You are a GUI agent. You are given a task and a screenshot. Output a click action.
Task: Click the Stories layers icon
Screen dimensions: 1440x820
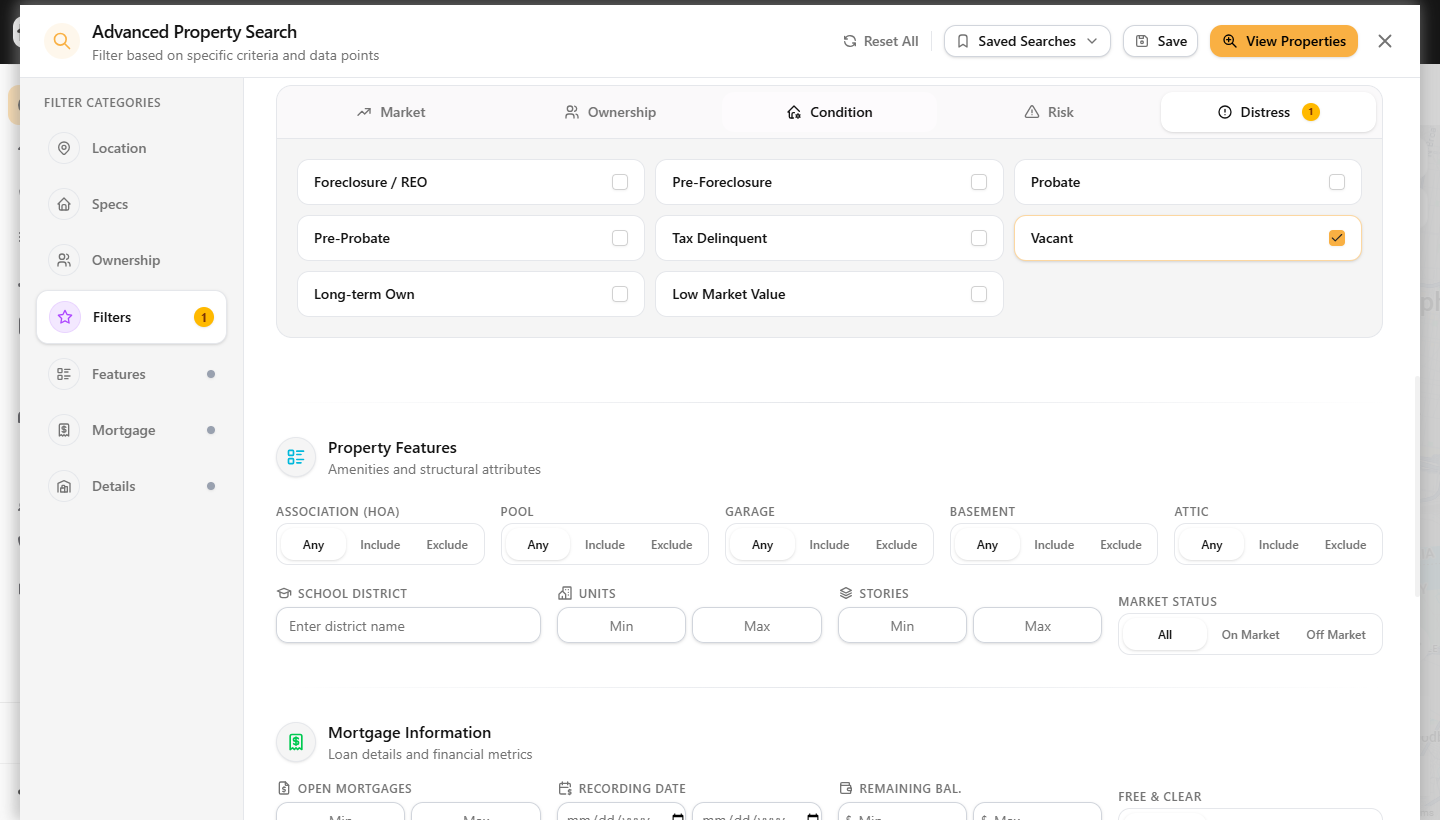[x=846, y=593]
